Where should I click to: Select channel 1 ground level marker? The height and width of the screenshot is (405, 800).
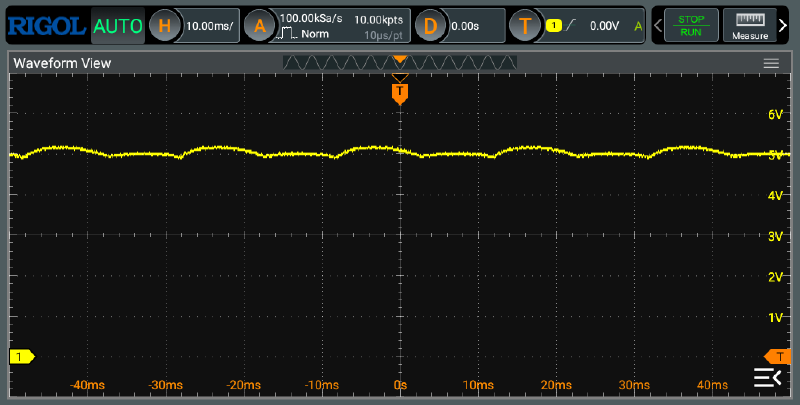coord(22,357)
